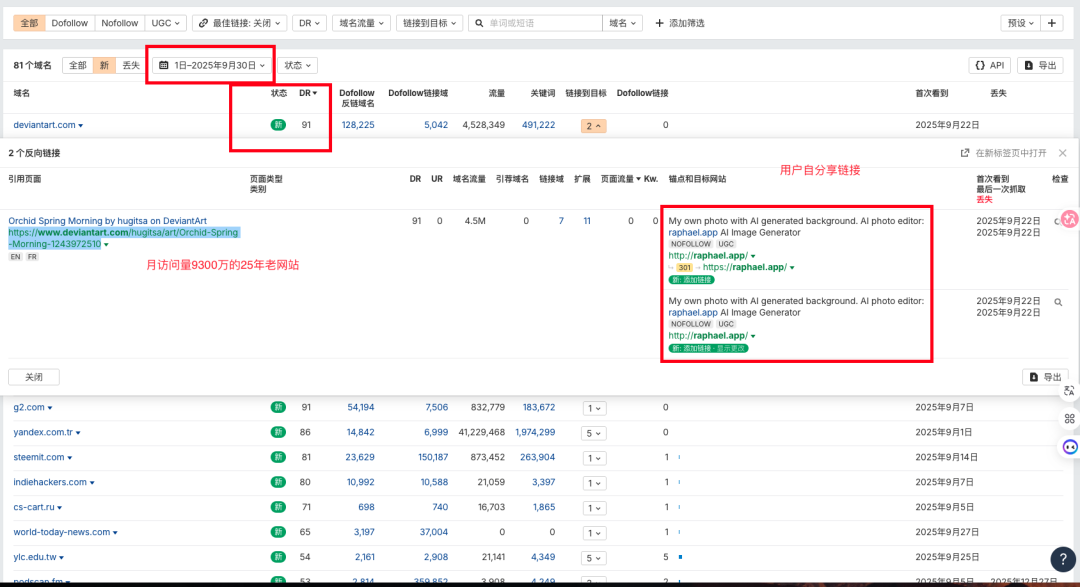The width and height of the screenshot is (1080, 587).
Task: Open the 域名流量 filter dropdown
Action: pos(361,23)
